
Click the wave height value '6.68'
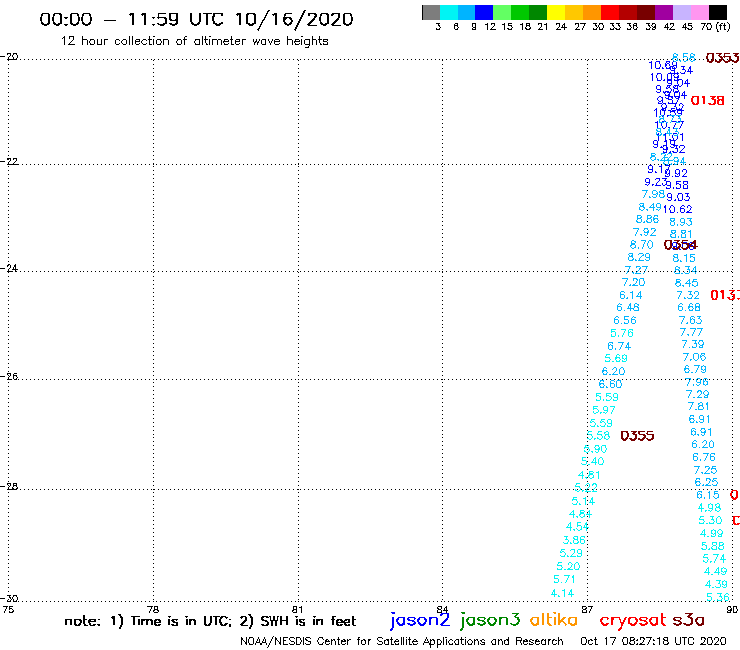tap(689, 307)
